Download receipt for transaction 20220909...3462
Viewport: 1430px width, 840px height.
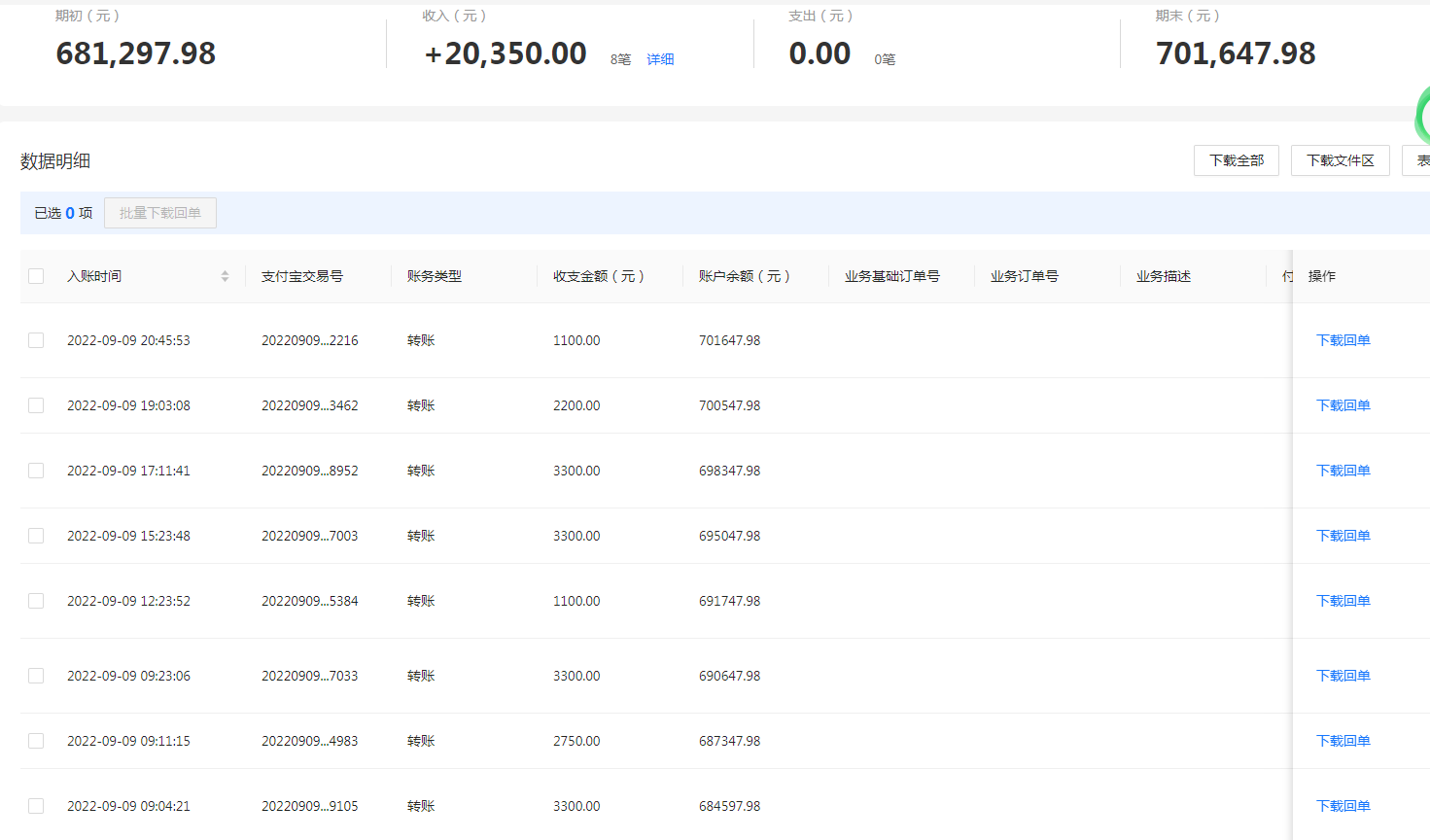pos(1343,405)
